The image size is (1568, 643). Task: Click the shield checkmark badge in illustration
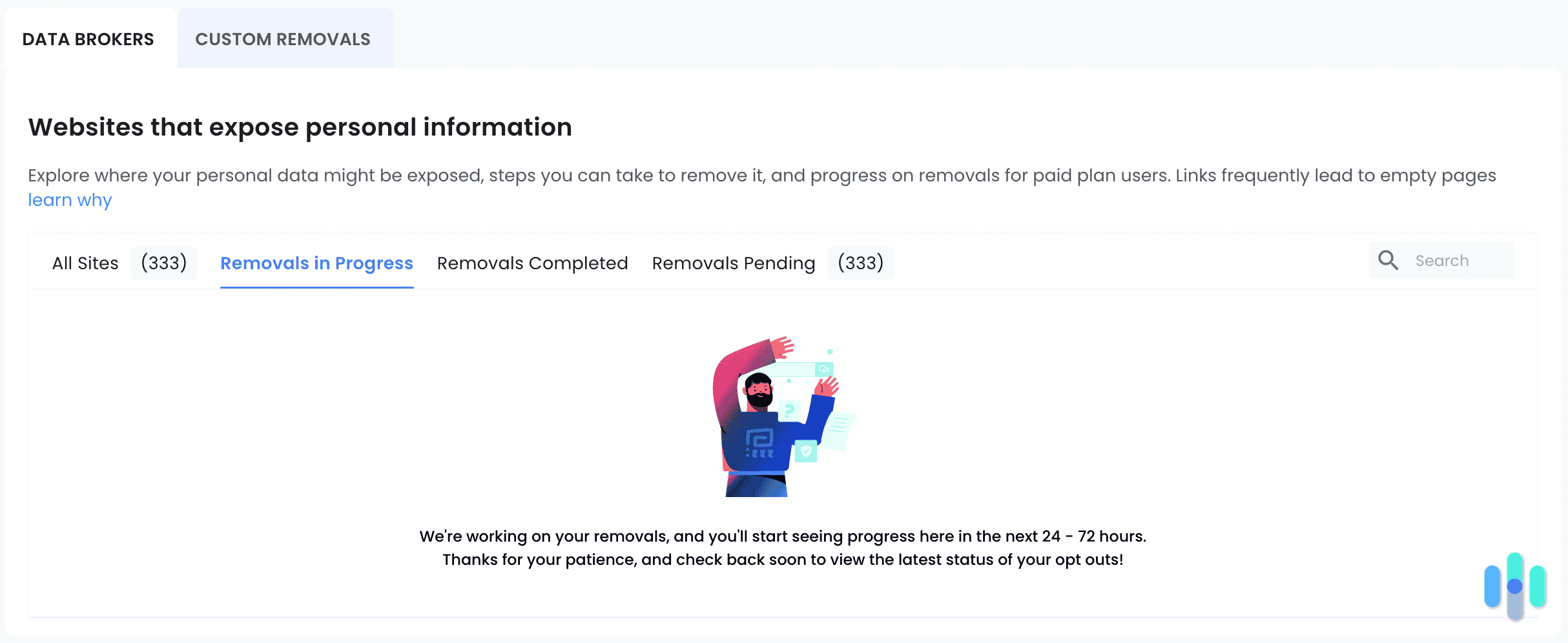click(806, 451)
